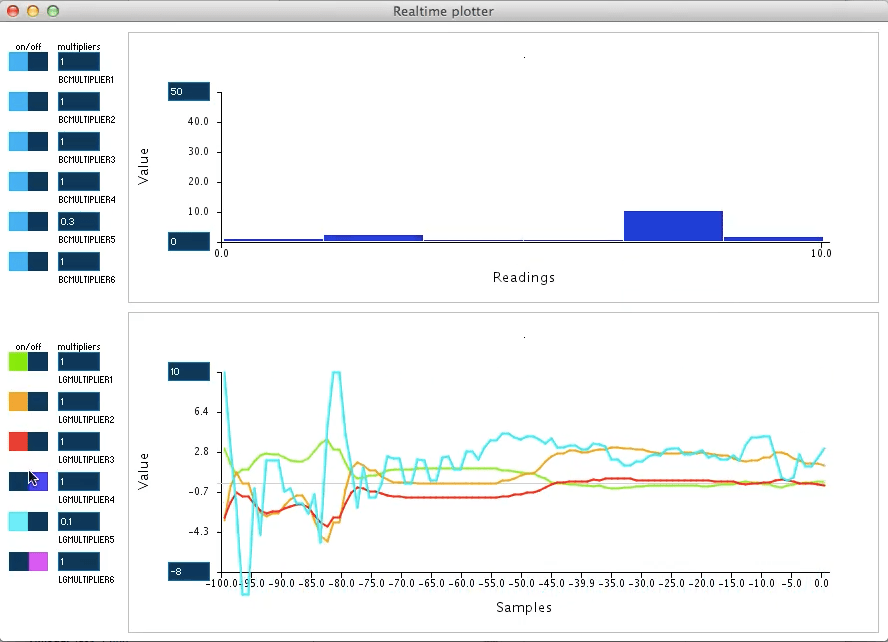Image resolution: width=888 pixels, height=642 pixels.
Task: Toggle the BCMULTIPLIER5 on/off switch
Action: click(27, 221)
